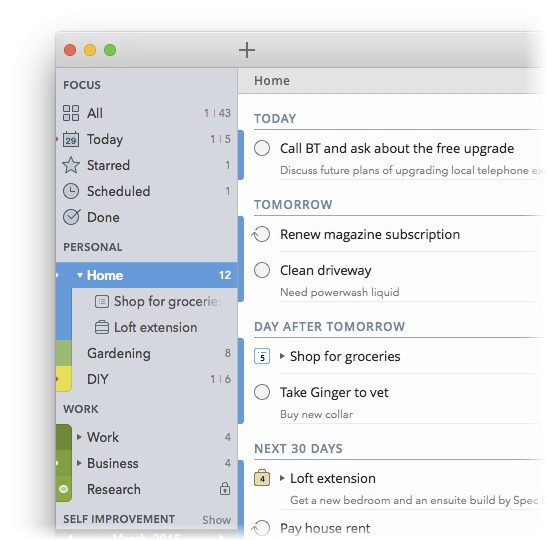Complete the Take Ginger to vet task
The height and width of the screenshot is (540, 547).
tap(262, 392)
